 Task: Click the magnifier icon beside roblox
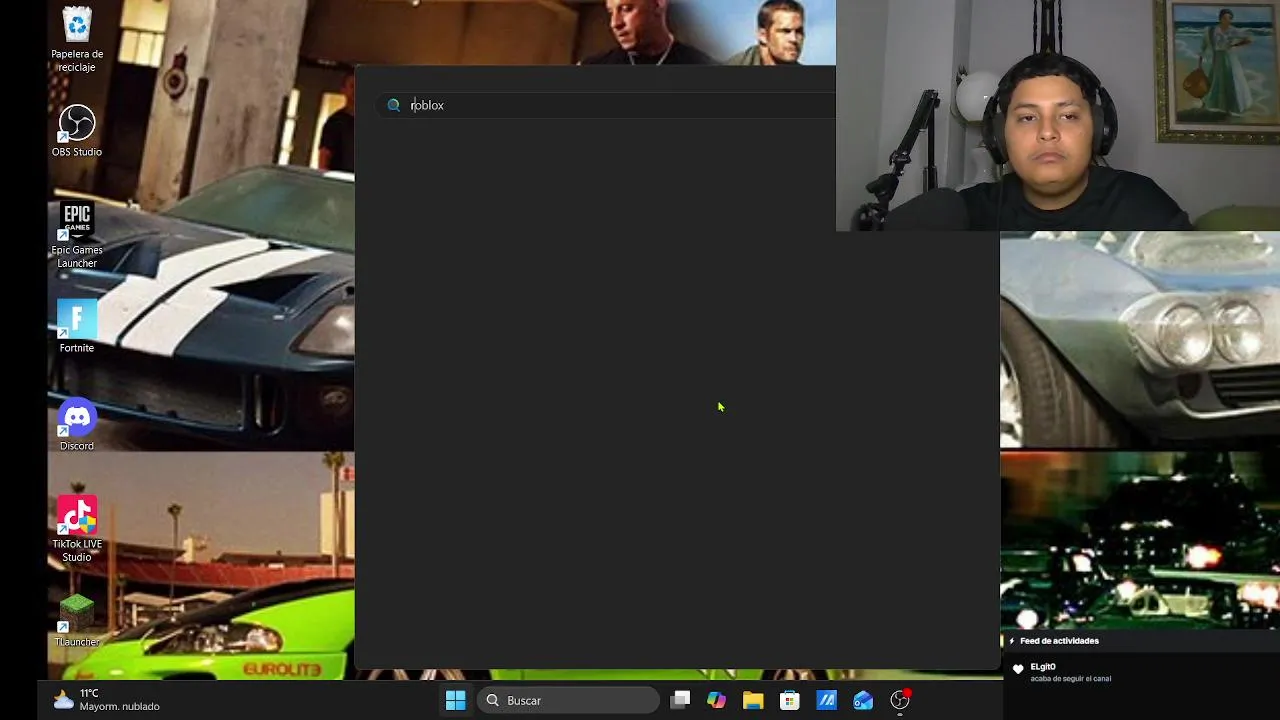tap(394, 105)
